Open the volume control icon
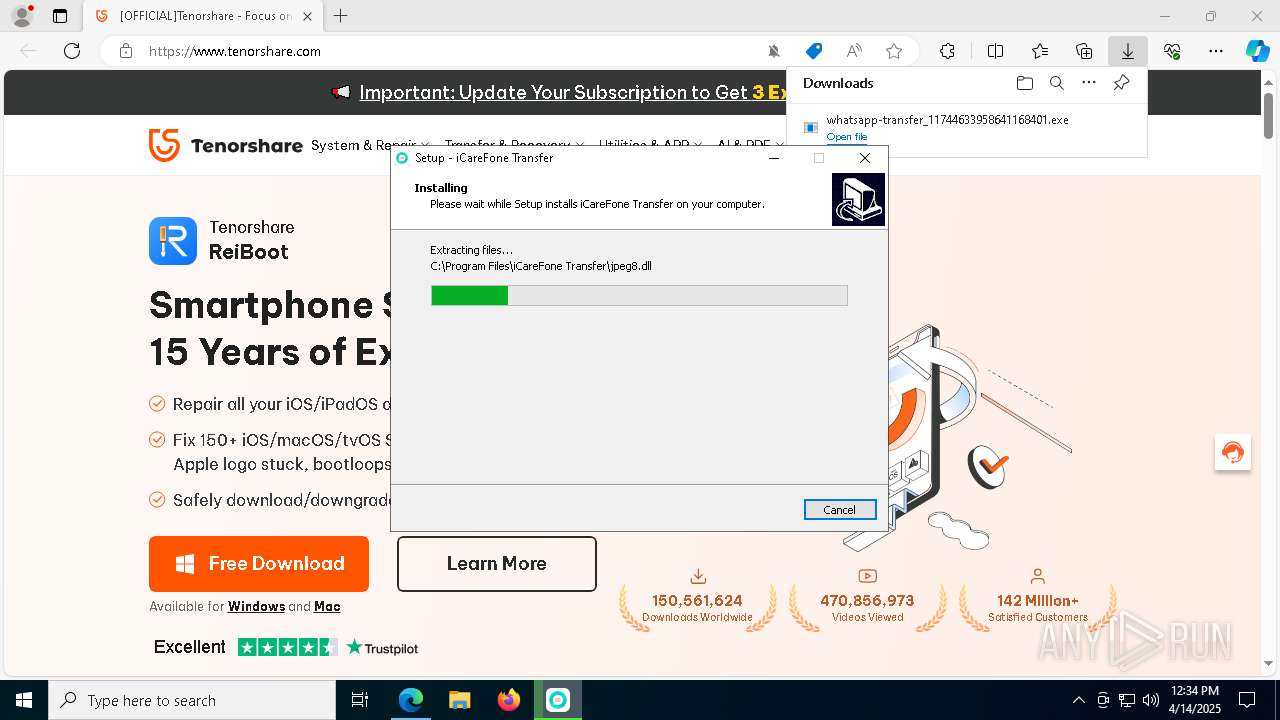The height and width of the screenshot is (720, 1280). [x=1150, y=700]
